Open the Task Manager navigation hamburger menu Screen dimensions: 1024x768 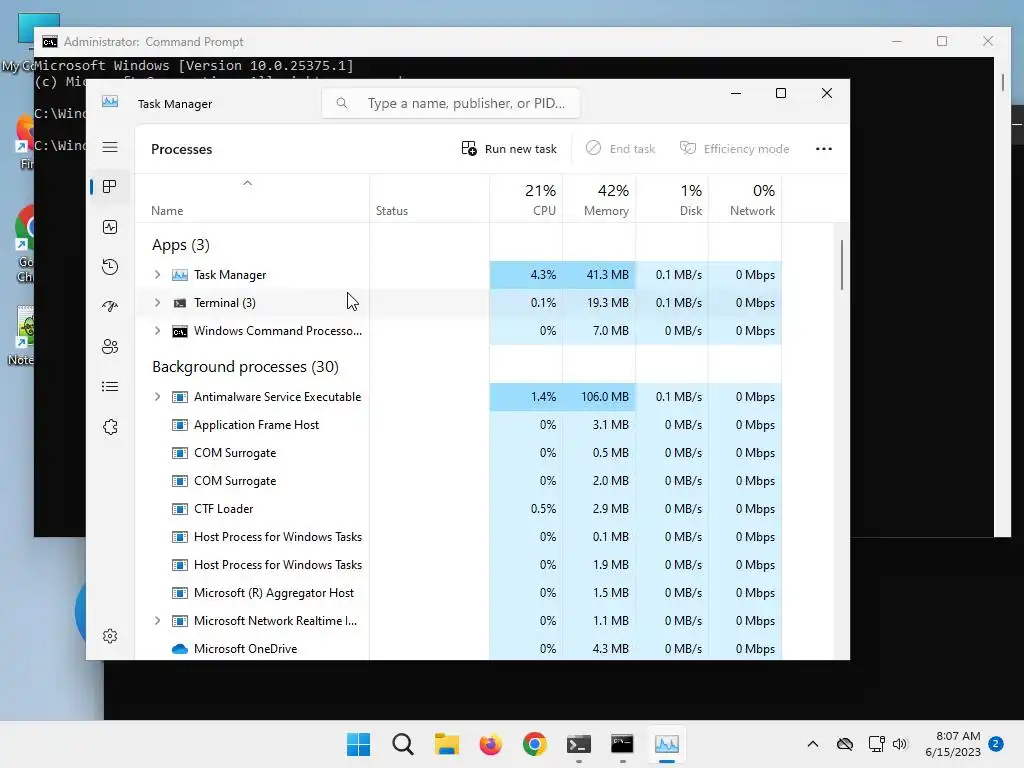pos(110,148)
